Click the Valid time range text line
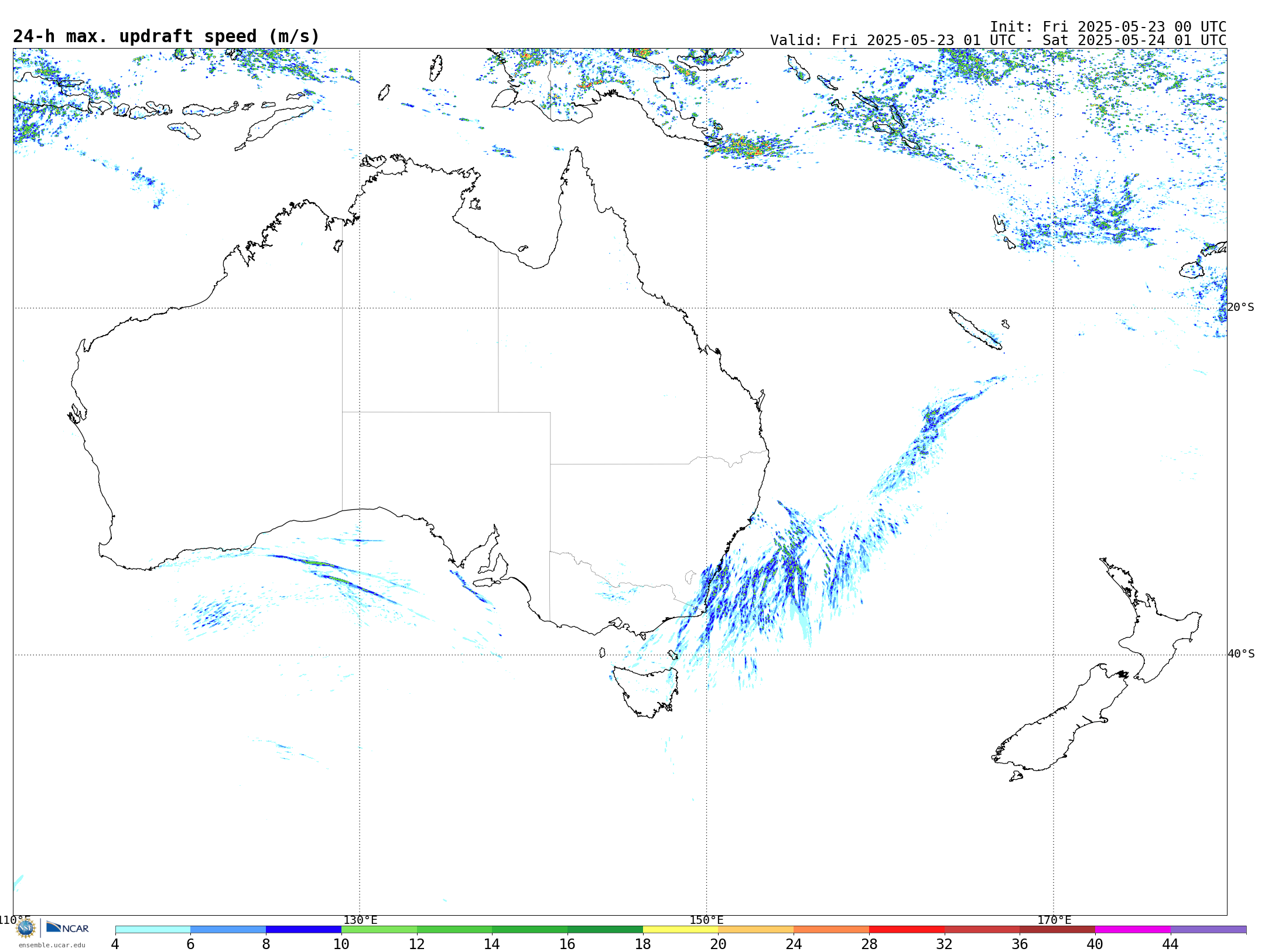 [998, 40]
